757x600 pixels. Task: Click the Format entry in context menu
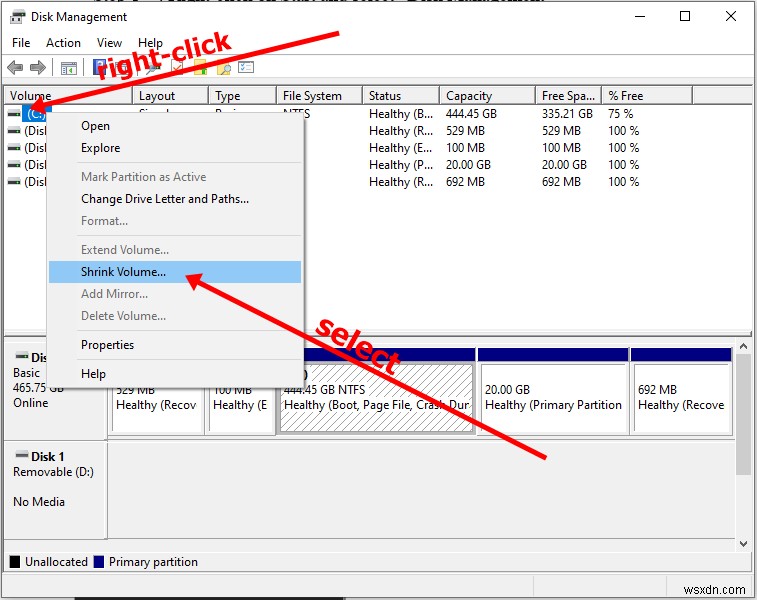pos(175,221)
